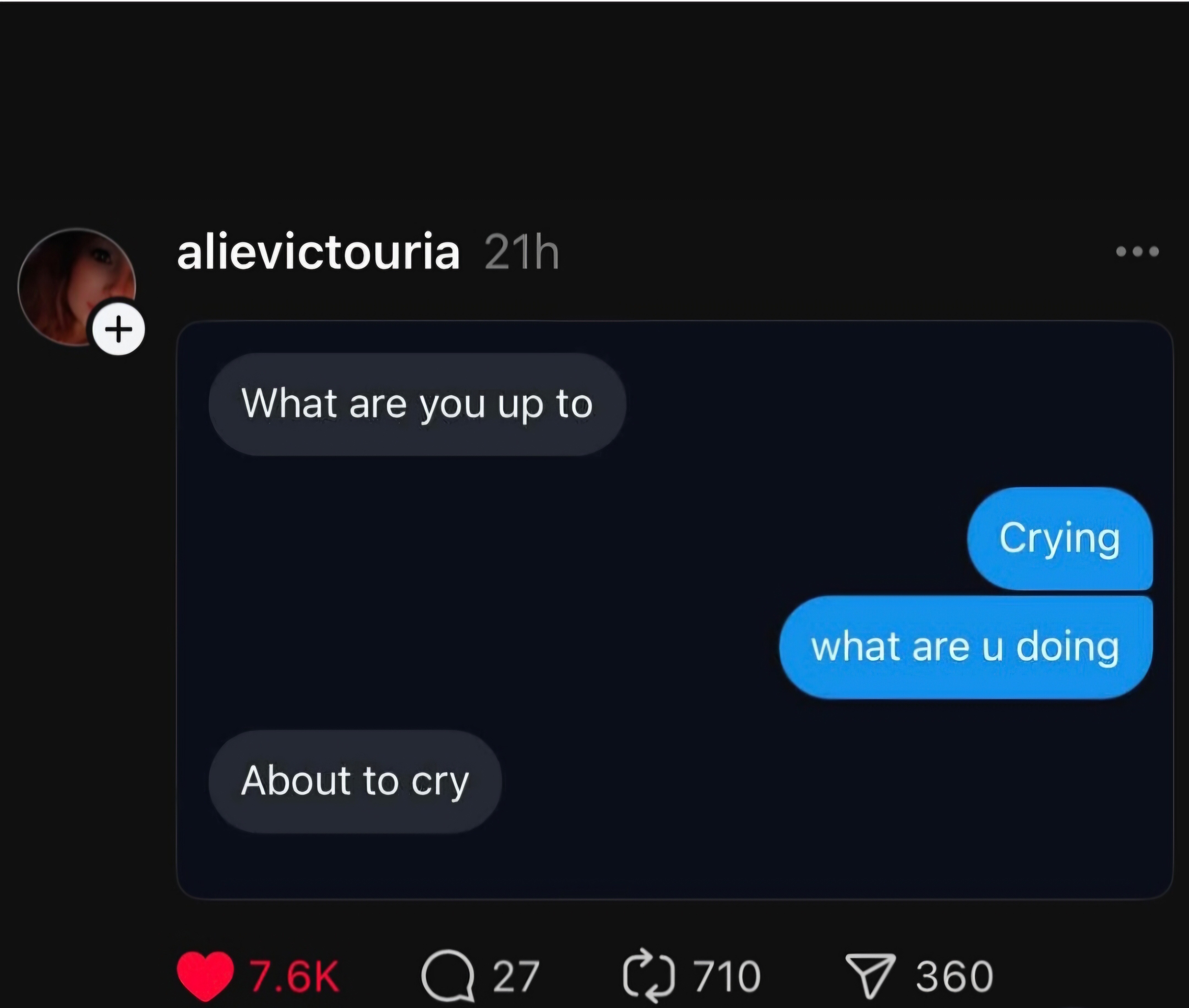Tap the 'What are you up to' bubble
Image resolution: width=1189 pixels, height=1008 pixels.
417,404
